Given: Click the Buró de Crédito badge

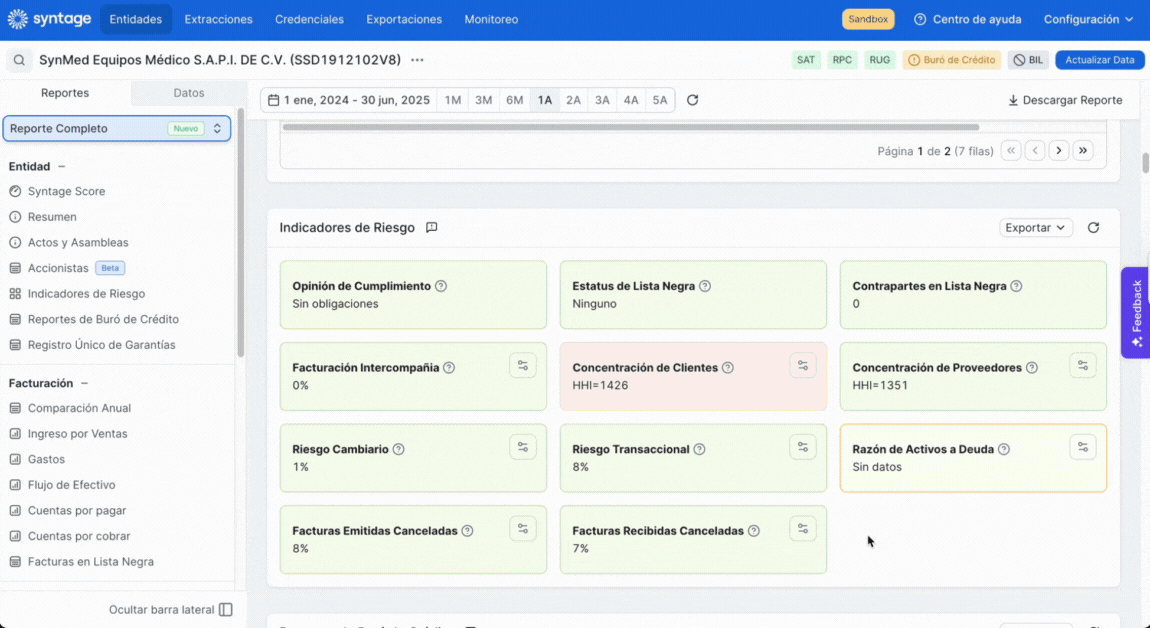Looking at the screenshot, I should (x=952, y=60).
